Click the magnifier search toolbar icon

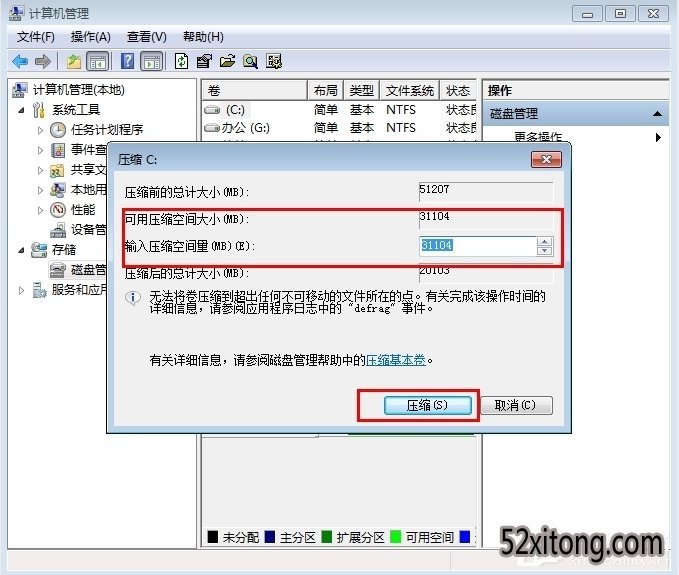[x=250, y=61]
